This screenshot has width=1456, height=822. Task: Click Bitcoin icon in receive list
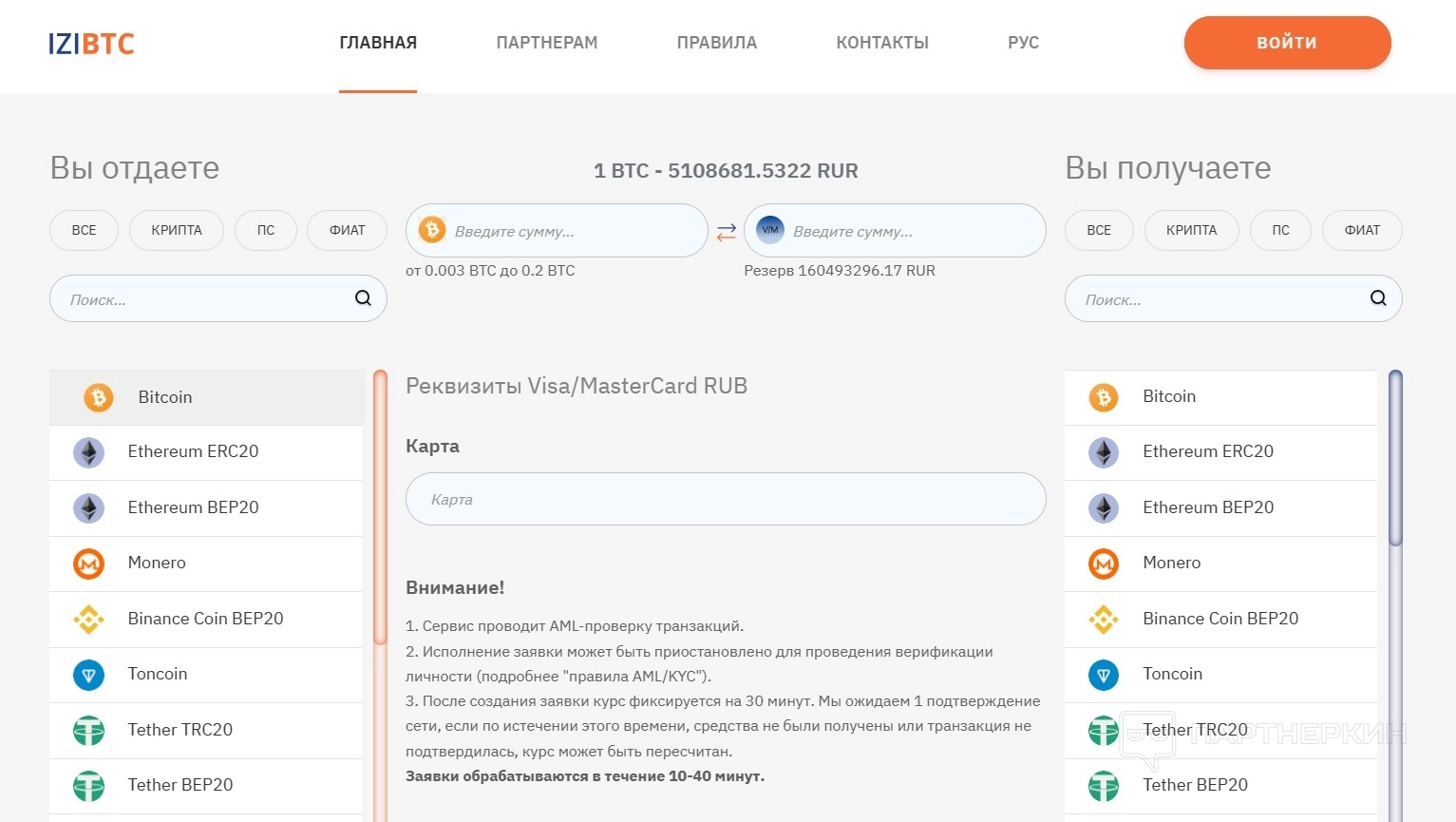coord(1104,397)
